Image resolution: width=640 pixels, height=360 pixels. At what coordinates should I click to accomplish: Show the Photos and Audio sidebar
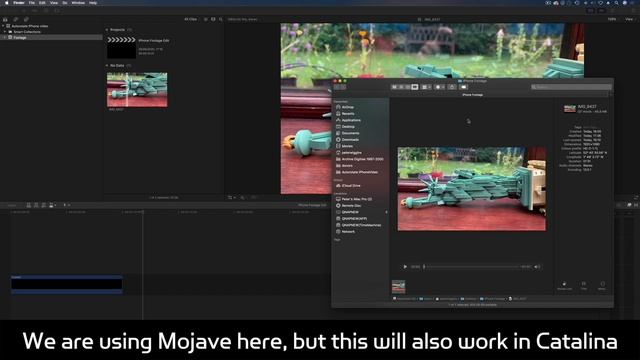pyautogui.click(x=16, y=19)
